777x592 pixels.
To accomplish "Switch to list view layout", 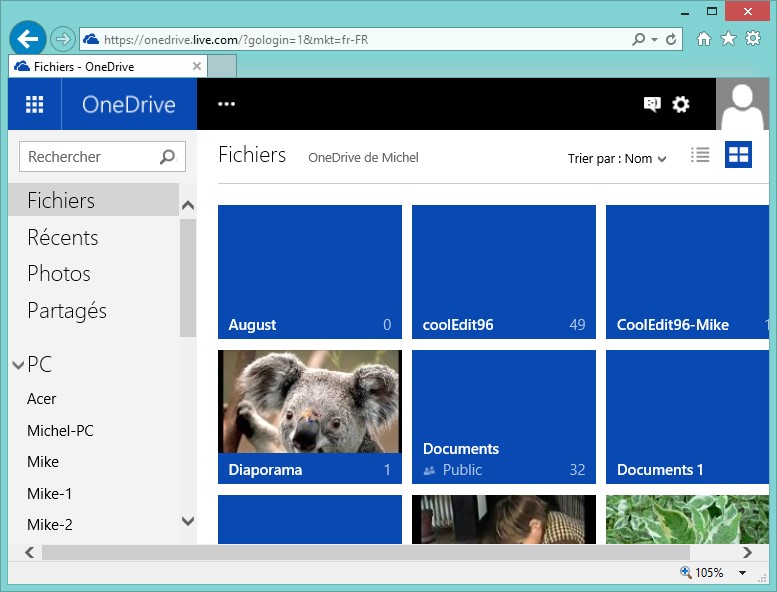I will [700, 155].
